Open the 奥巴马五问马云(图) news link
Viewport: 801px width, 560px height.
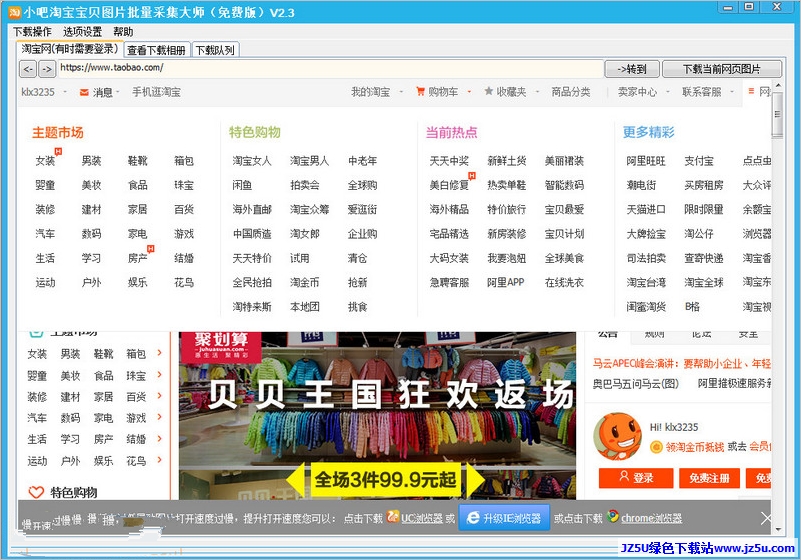[635, 383]
